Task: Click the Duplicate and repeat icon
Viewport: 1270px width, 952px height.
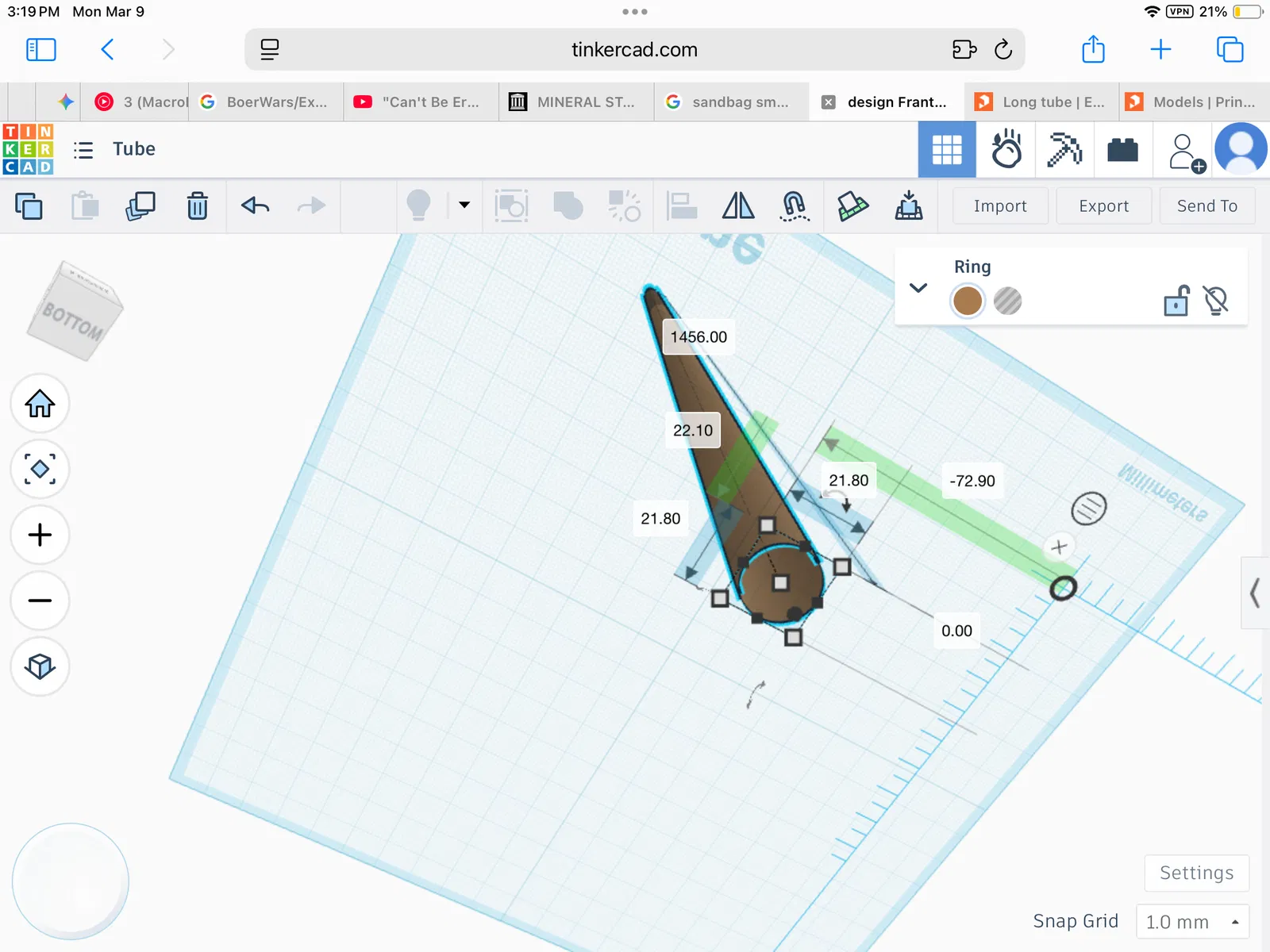Action: 140,206
